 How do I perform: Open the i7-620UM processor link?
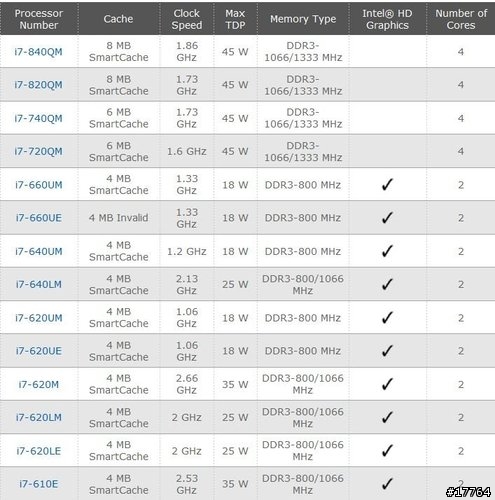click(x=39, y=318)
